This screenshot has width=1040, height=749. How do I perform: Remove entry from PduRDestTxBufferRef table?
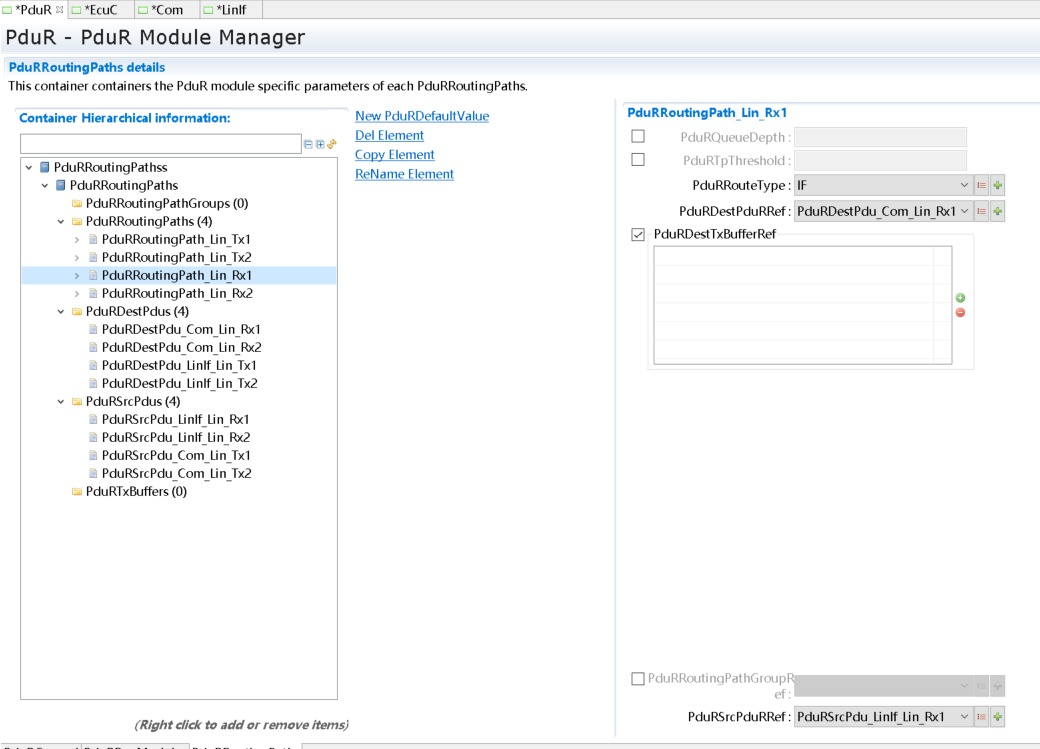click(x=960, y=312)
